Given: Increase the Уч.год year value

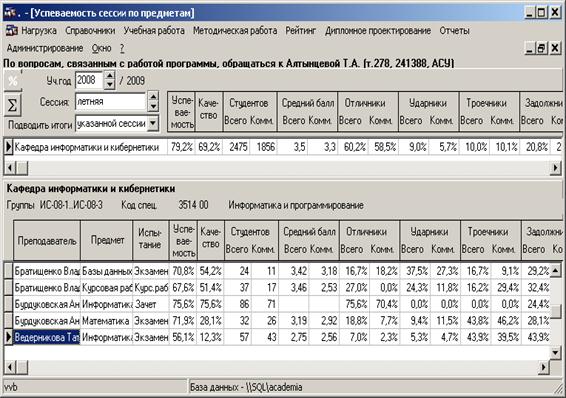Looking at the screenshot, I should click(x=109, y=76).
